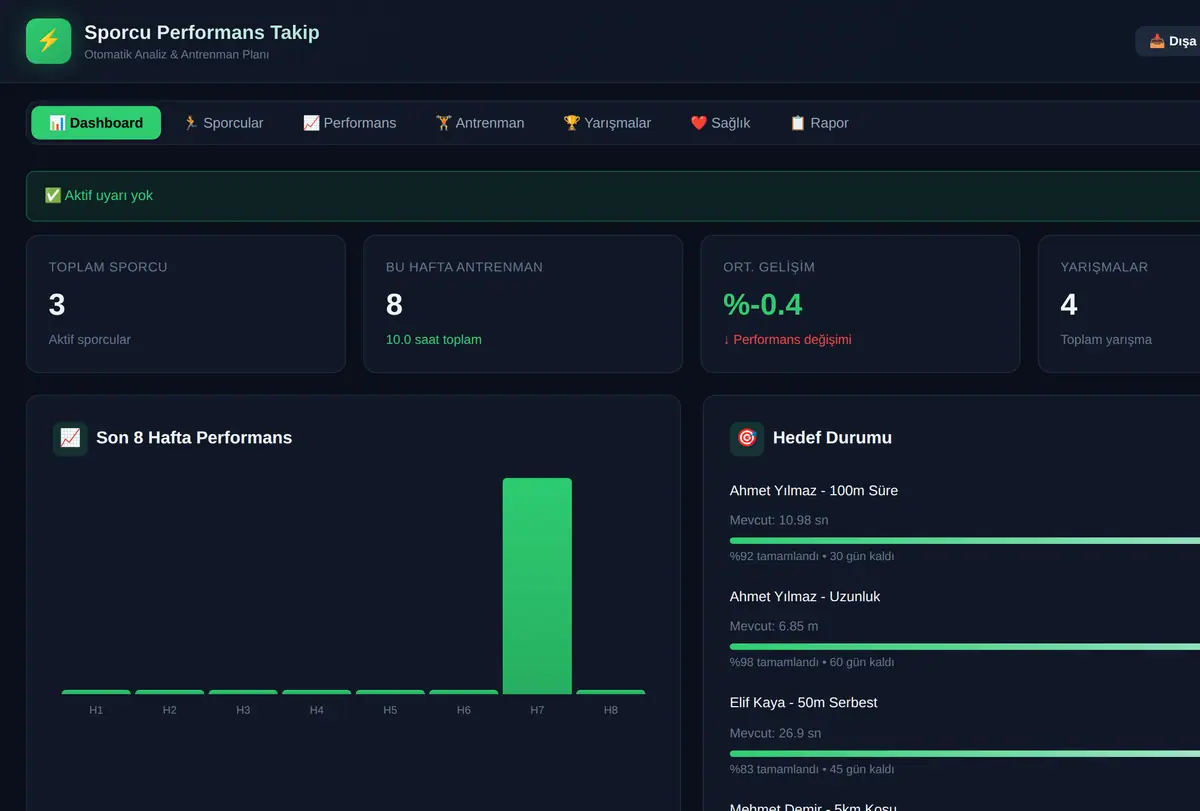This screenshot has width=1200, height=811.
Task: Click 'Mevcut: 10.98 sn' value
Action: pos(779,520)
